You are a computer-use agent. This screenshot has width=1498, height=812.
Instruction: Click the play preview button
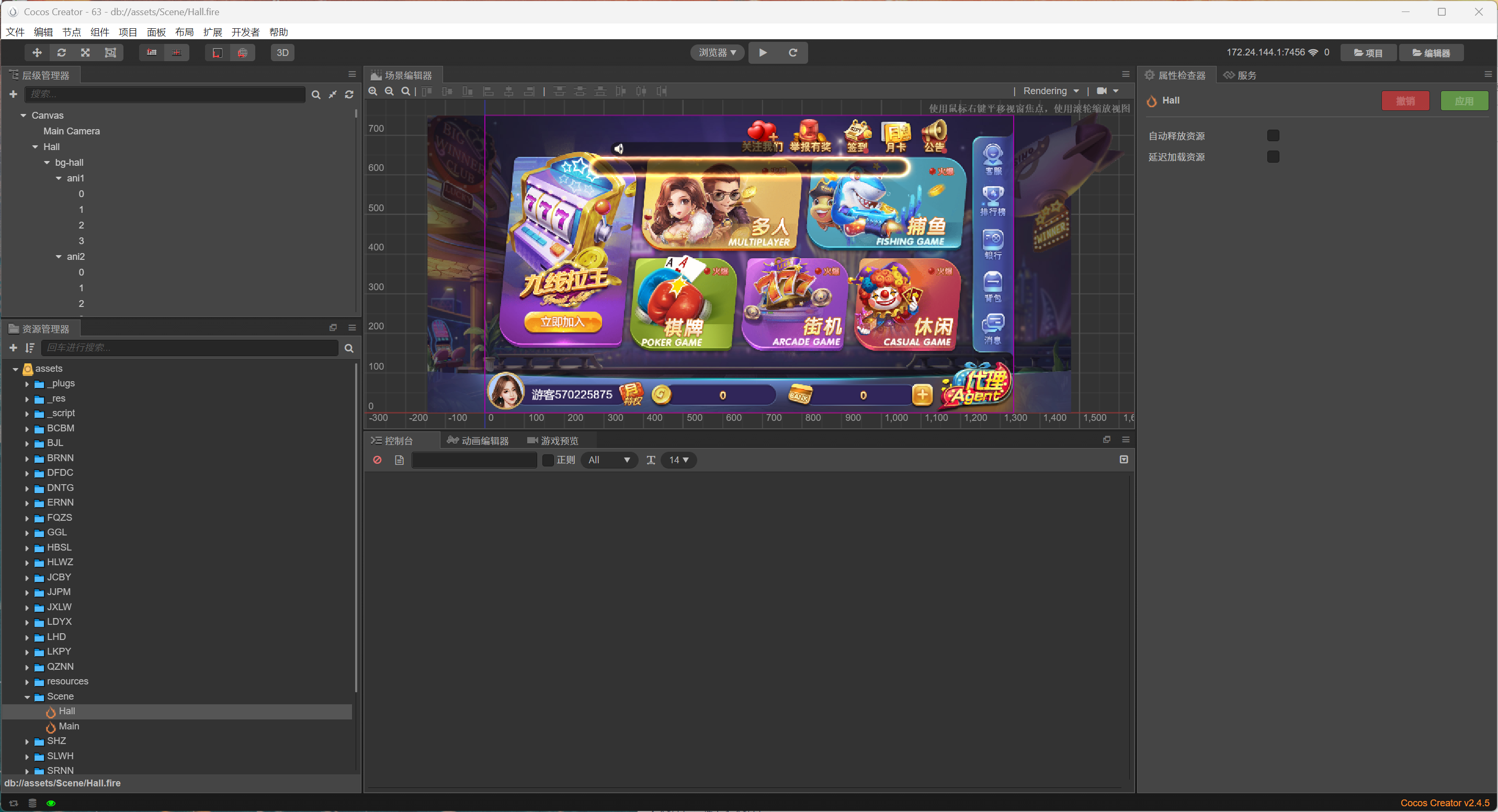tap(763, 52)
